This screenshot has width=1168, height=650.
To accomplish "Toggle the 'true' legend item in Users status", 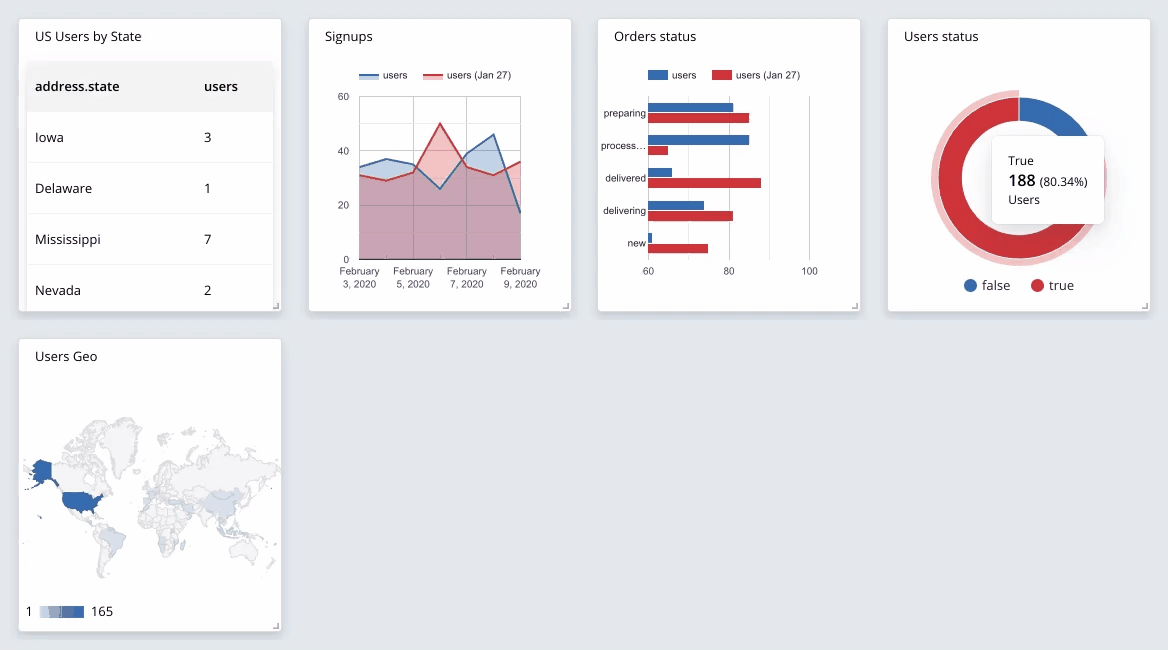I will tap(1053, 285).
